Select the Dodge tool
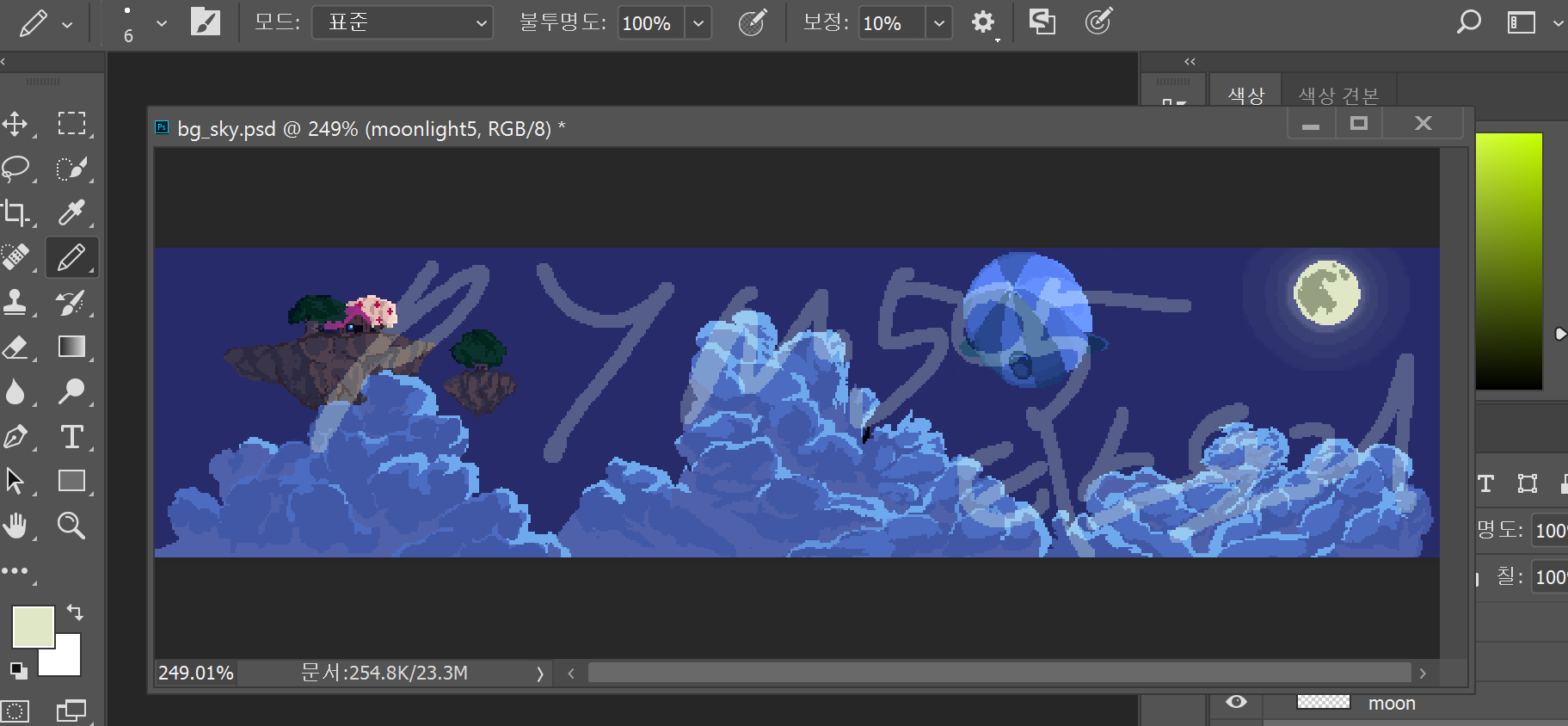1568x726 pixels. pos(71,391)
